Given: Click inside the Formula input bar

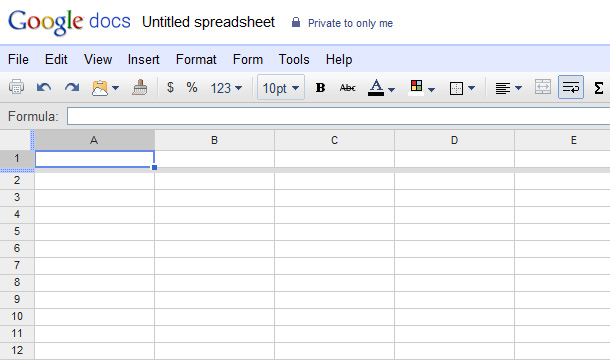Looking at the screenshot, I should (x=338, y=116).
